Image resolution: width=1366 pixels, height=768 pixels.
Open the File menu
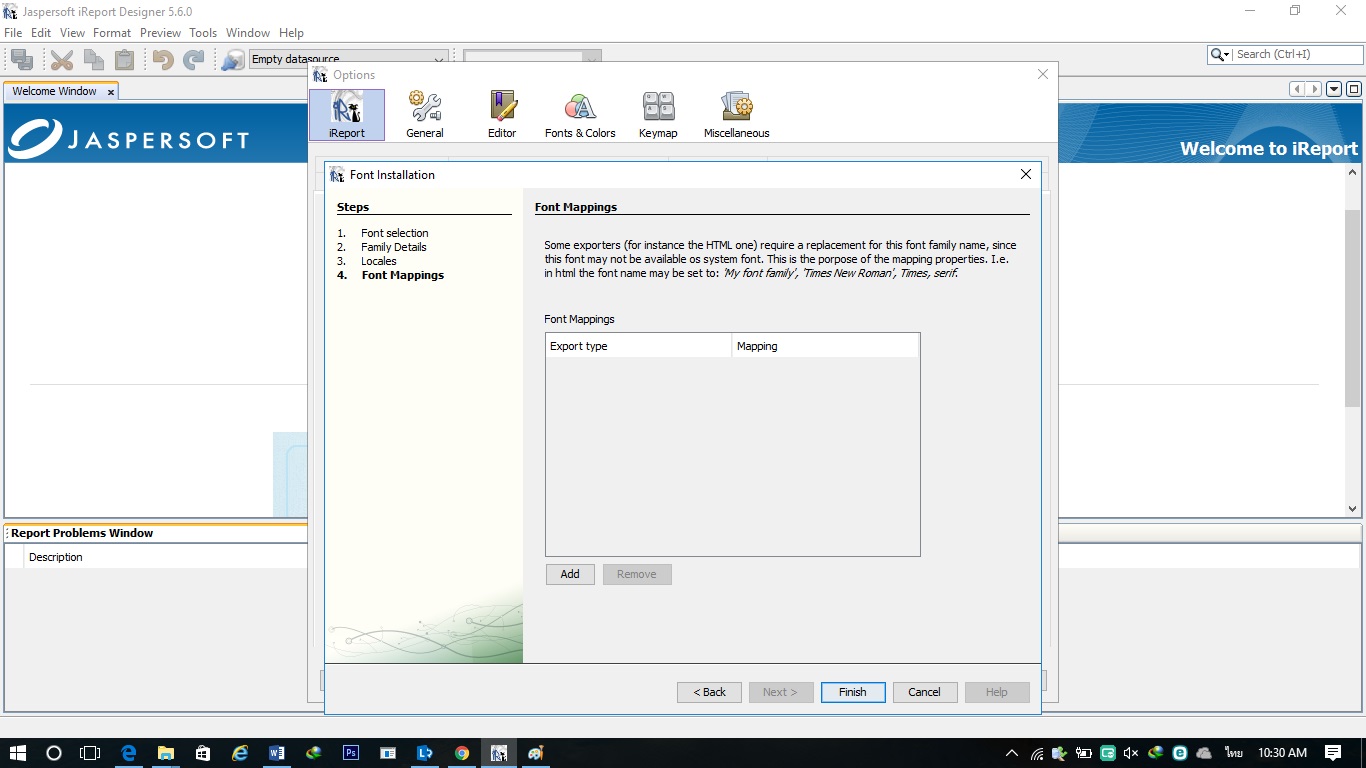pyautogui.click(x=13, y=33)
